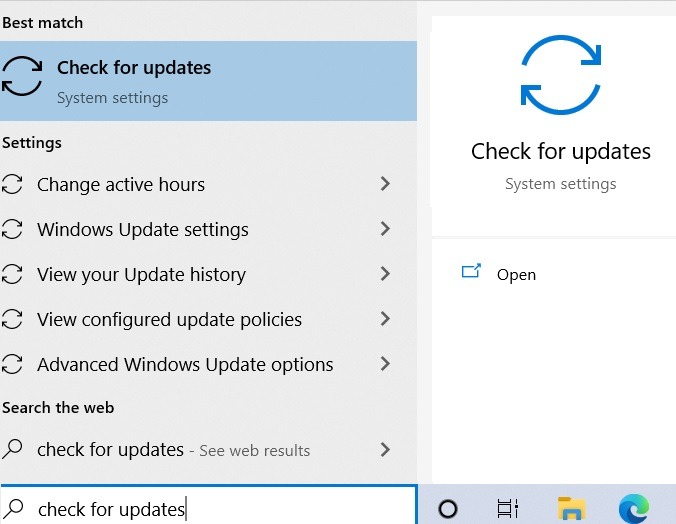Image resolution: width=676 pixels, height=524 pixels.
Task: Click the Check for updates title in preview pane
Action: click(560, 151)
